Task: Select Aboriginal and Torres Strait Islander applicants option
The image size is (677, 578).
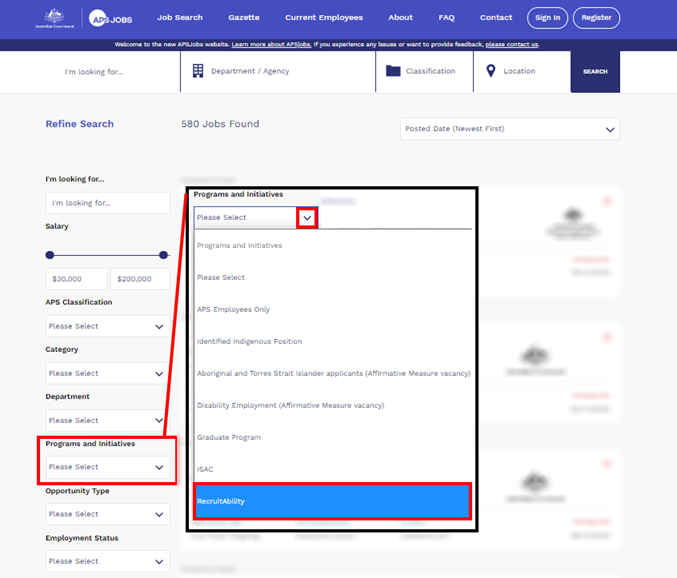Action: 332,373
